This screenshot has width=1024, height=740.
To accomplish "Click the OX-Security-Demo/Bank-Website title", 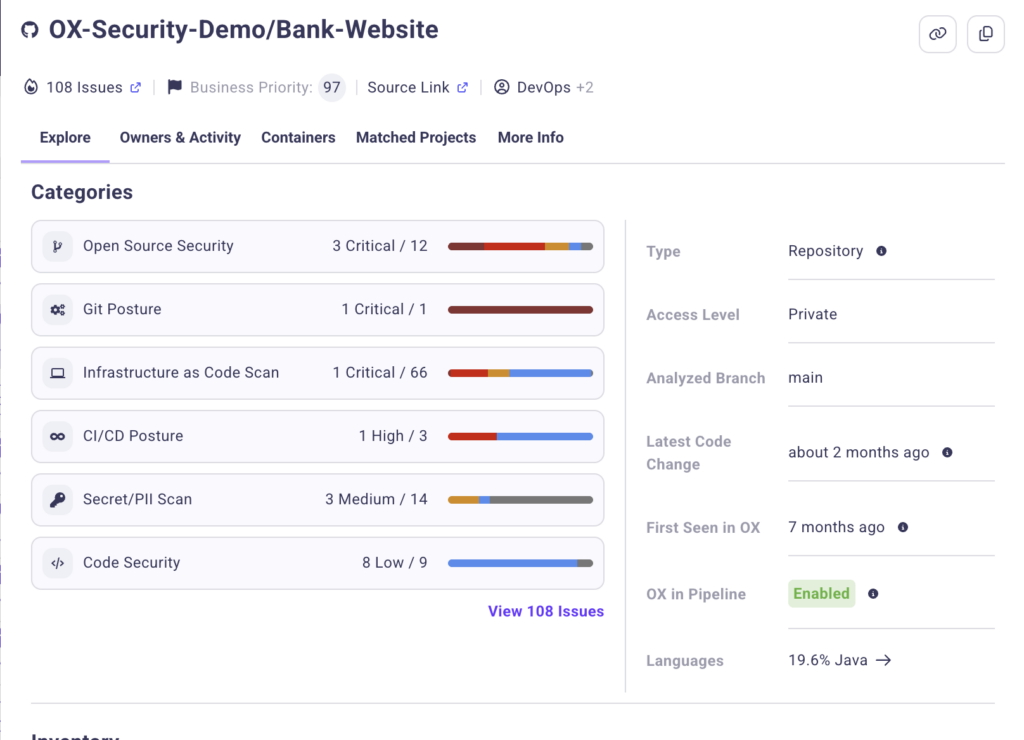I will coord(244,30).
